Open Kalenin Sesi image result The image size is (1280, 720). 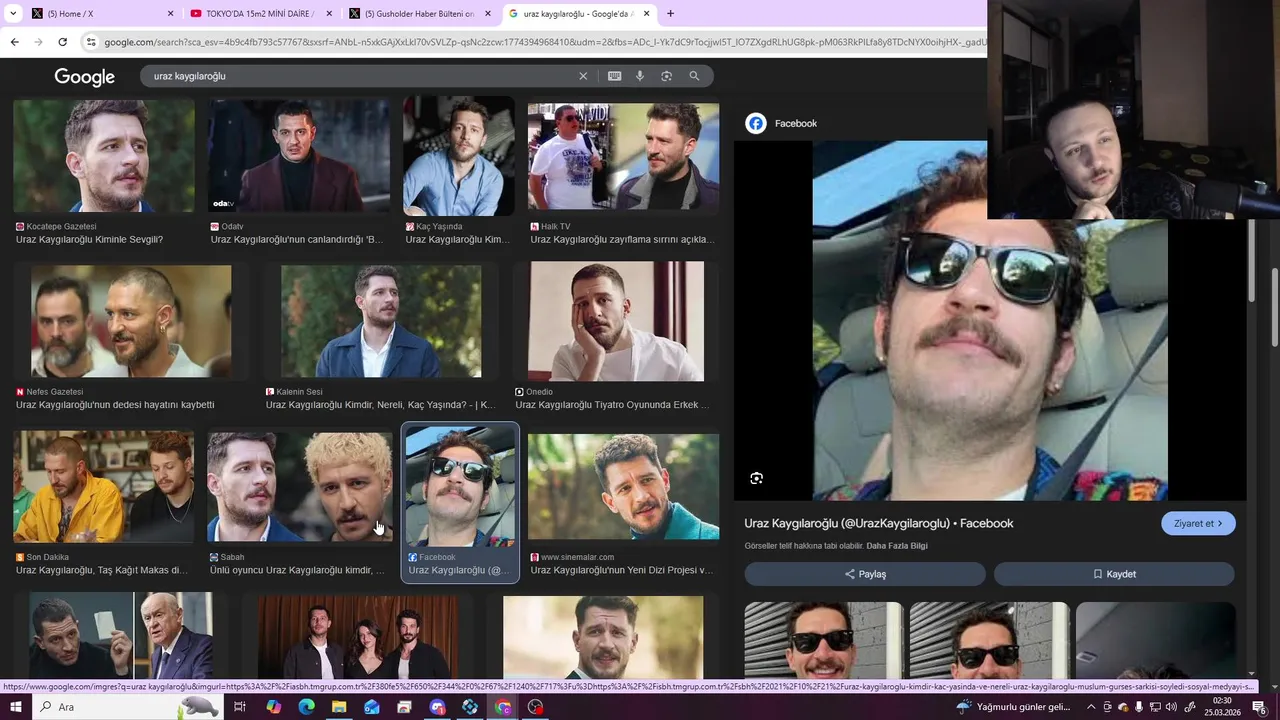click(x=381, y=322)
